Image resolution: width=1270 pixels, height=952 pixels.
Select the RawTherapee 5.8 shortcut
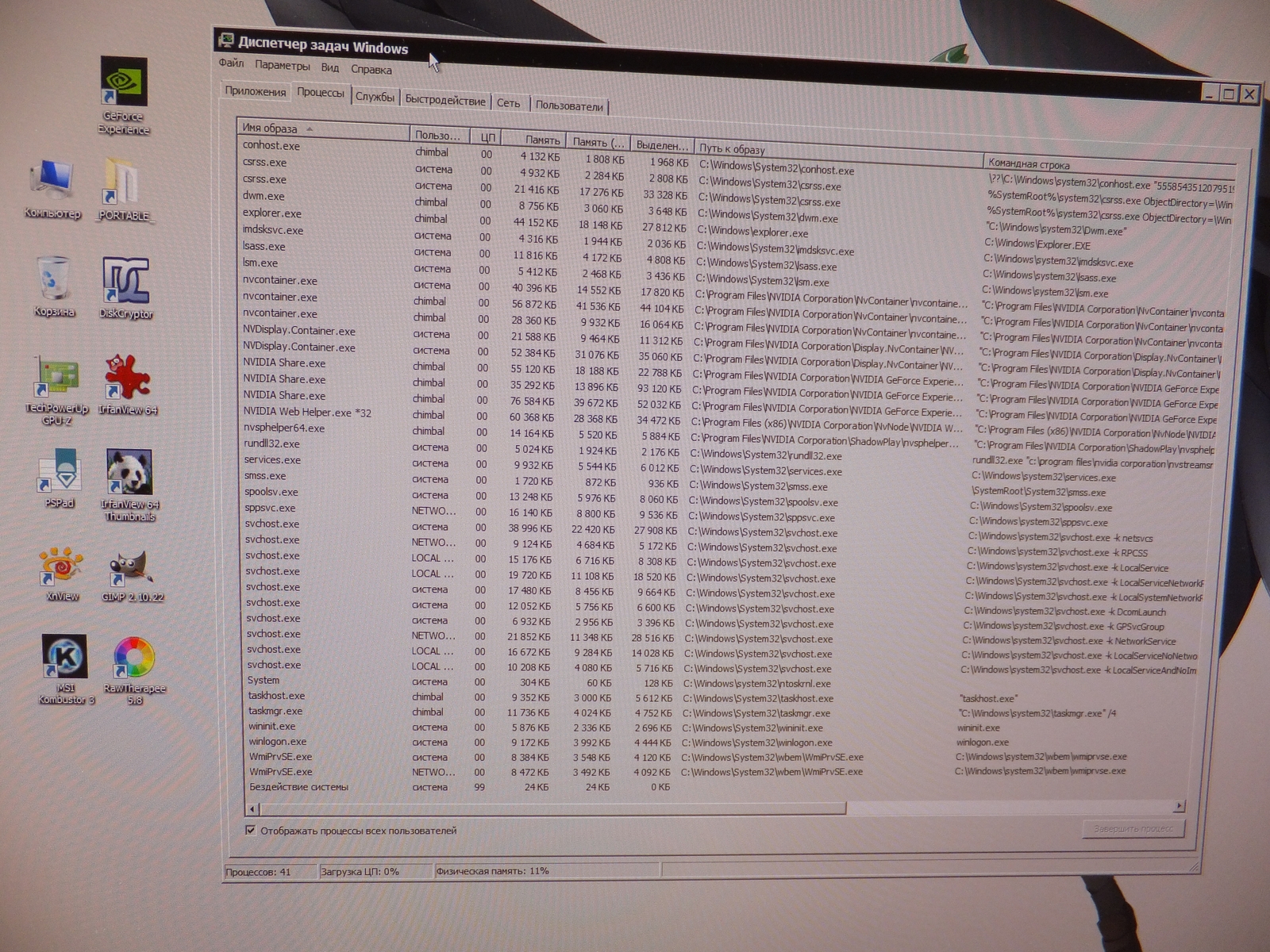[x=134, y=671]
